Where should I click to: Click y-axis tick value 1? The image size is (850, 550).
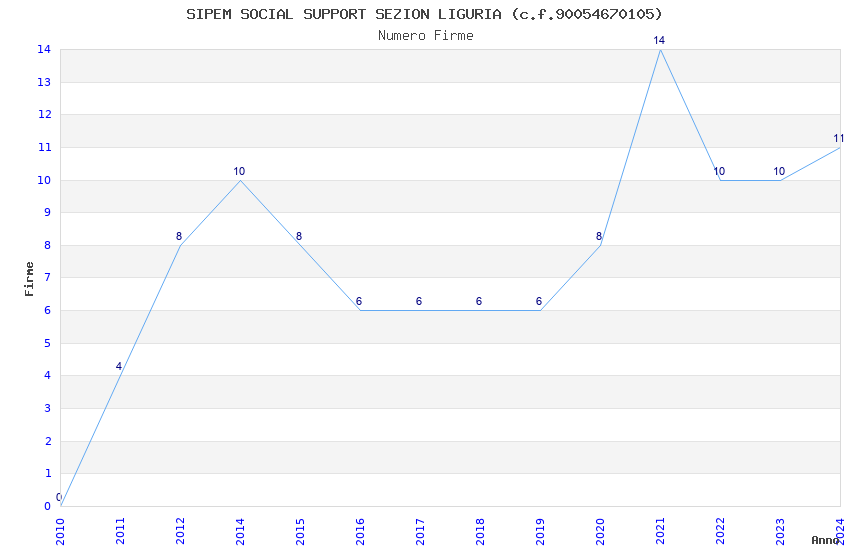[48, 474]
